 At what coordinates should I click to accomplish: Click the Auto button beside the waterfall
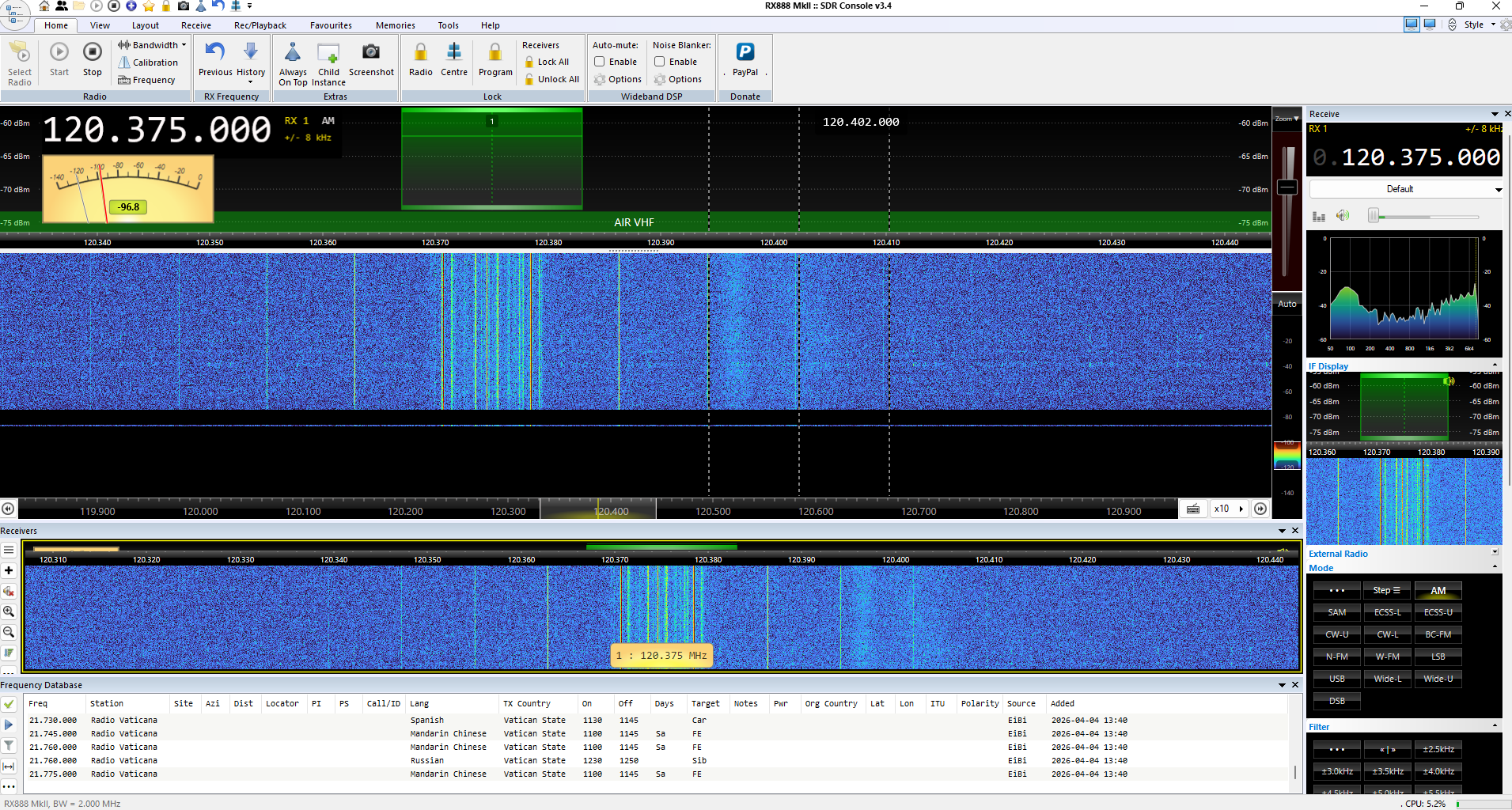point(1287,304)
